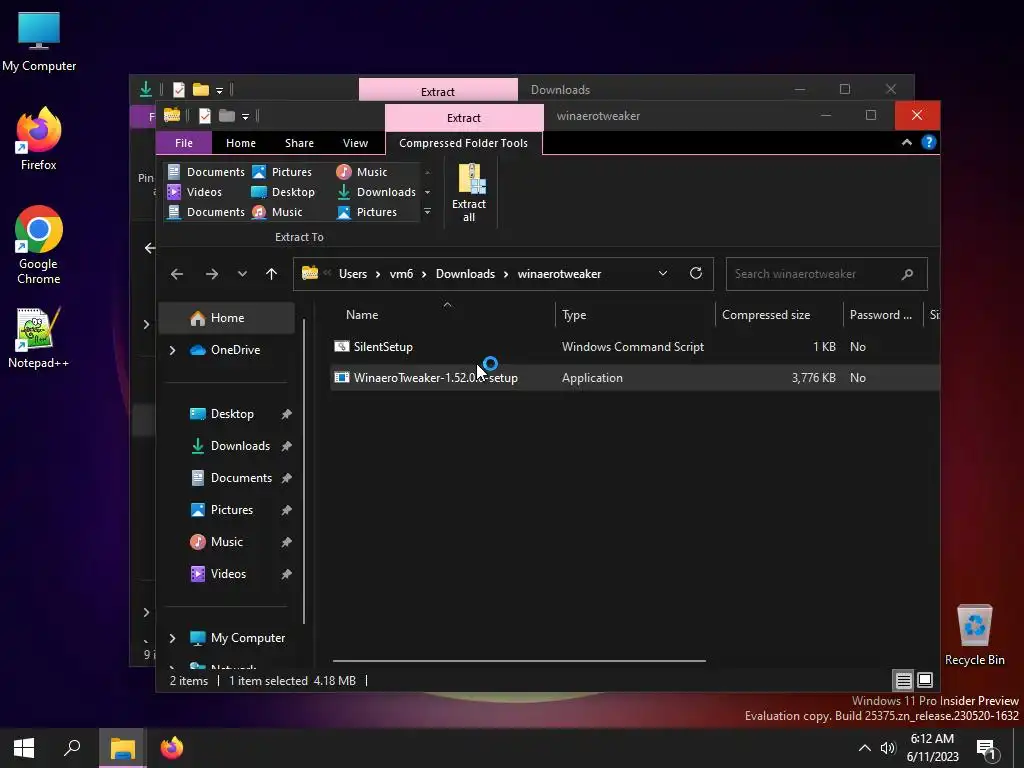
Task: Click Firefox icon in taskbar
Action: tap(172, 748)
